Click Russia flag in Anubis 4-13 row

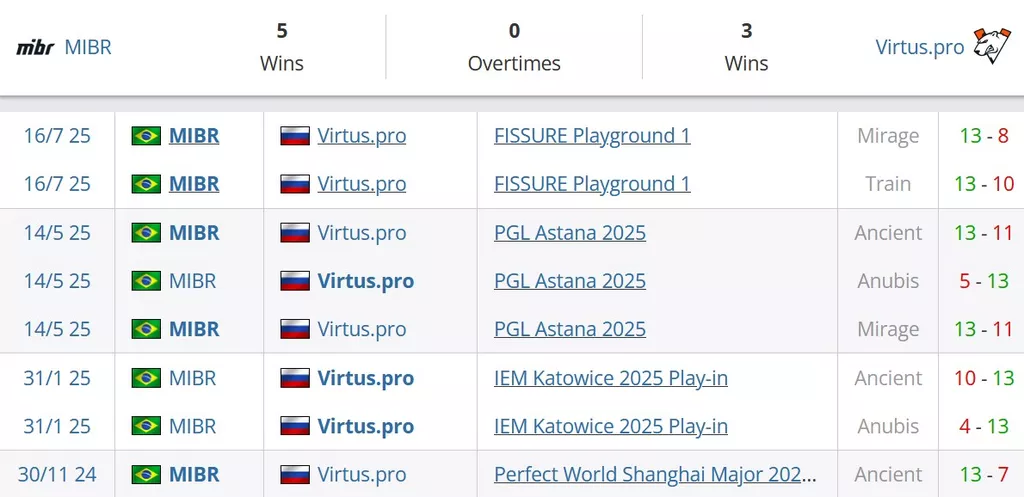295,426
